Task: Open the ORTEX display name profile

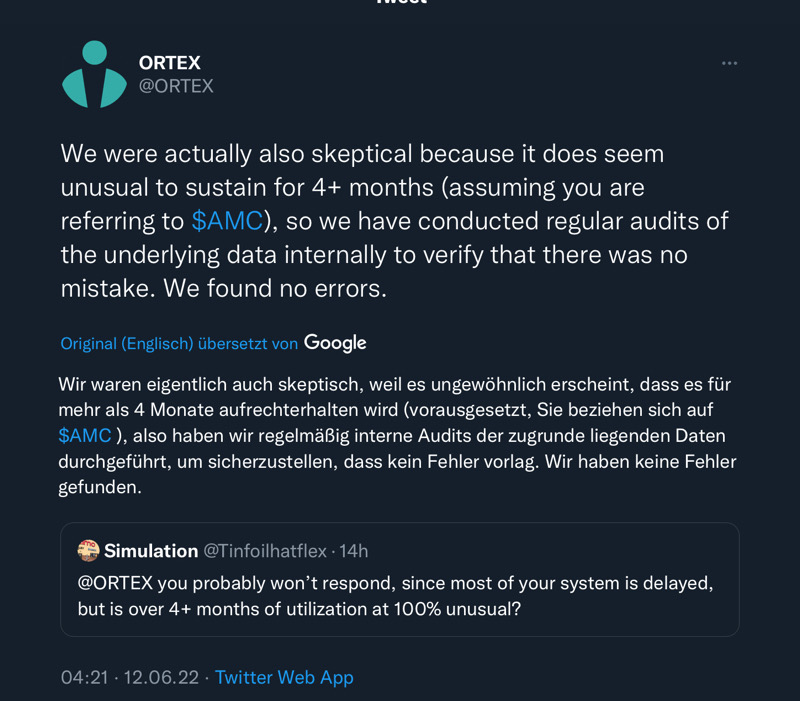Action: point(169,62)
